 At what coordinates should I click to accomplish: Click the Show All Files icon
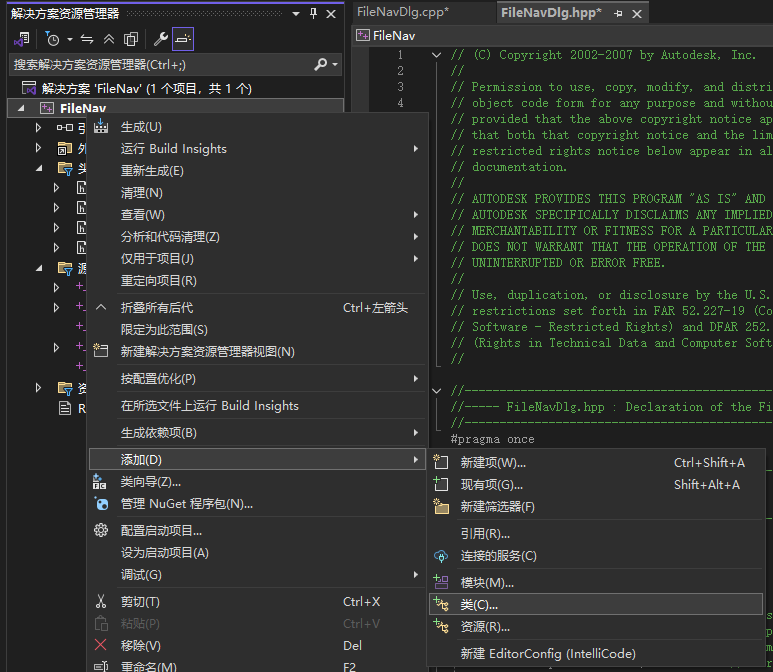tap(131, 39)
